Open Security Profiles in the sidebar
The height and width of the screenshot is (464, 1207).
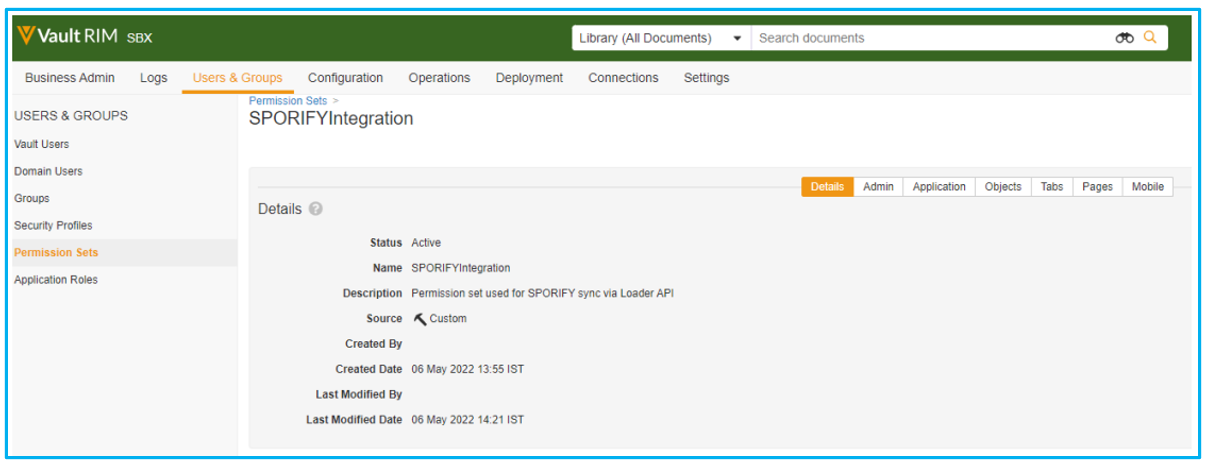coord(53,226)
